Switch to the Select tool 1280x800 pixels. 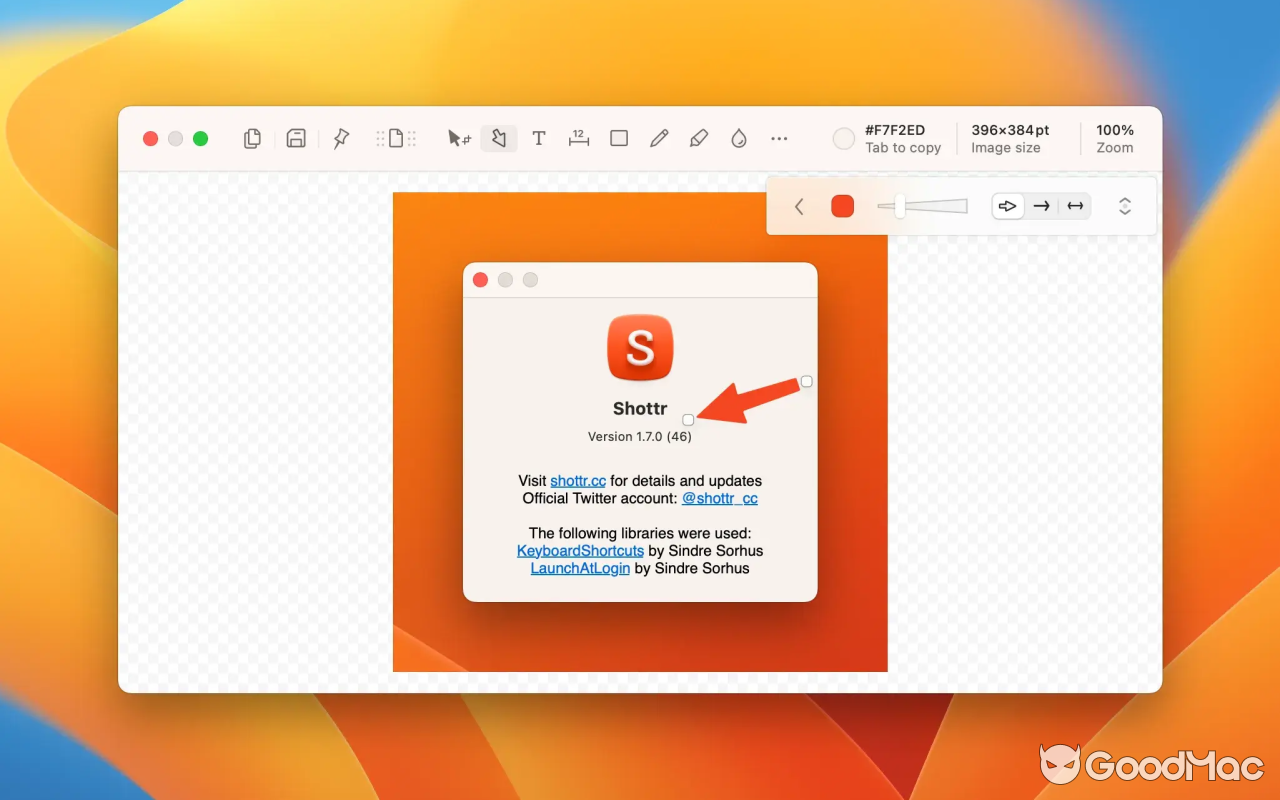pos(458,138)
